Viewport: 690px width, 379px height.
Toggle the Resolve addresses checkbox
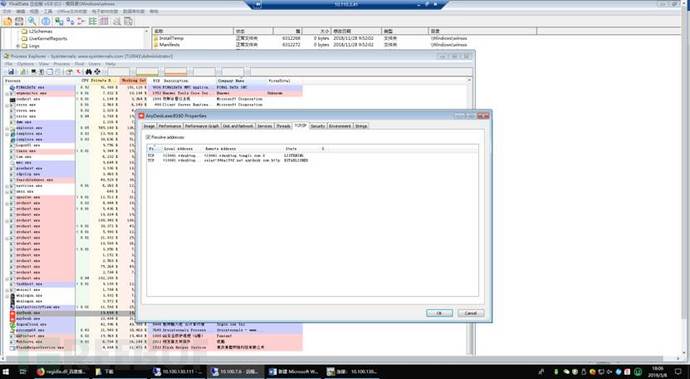click(148, 137)
